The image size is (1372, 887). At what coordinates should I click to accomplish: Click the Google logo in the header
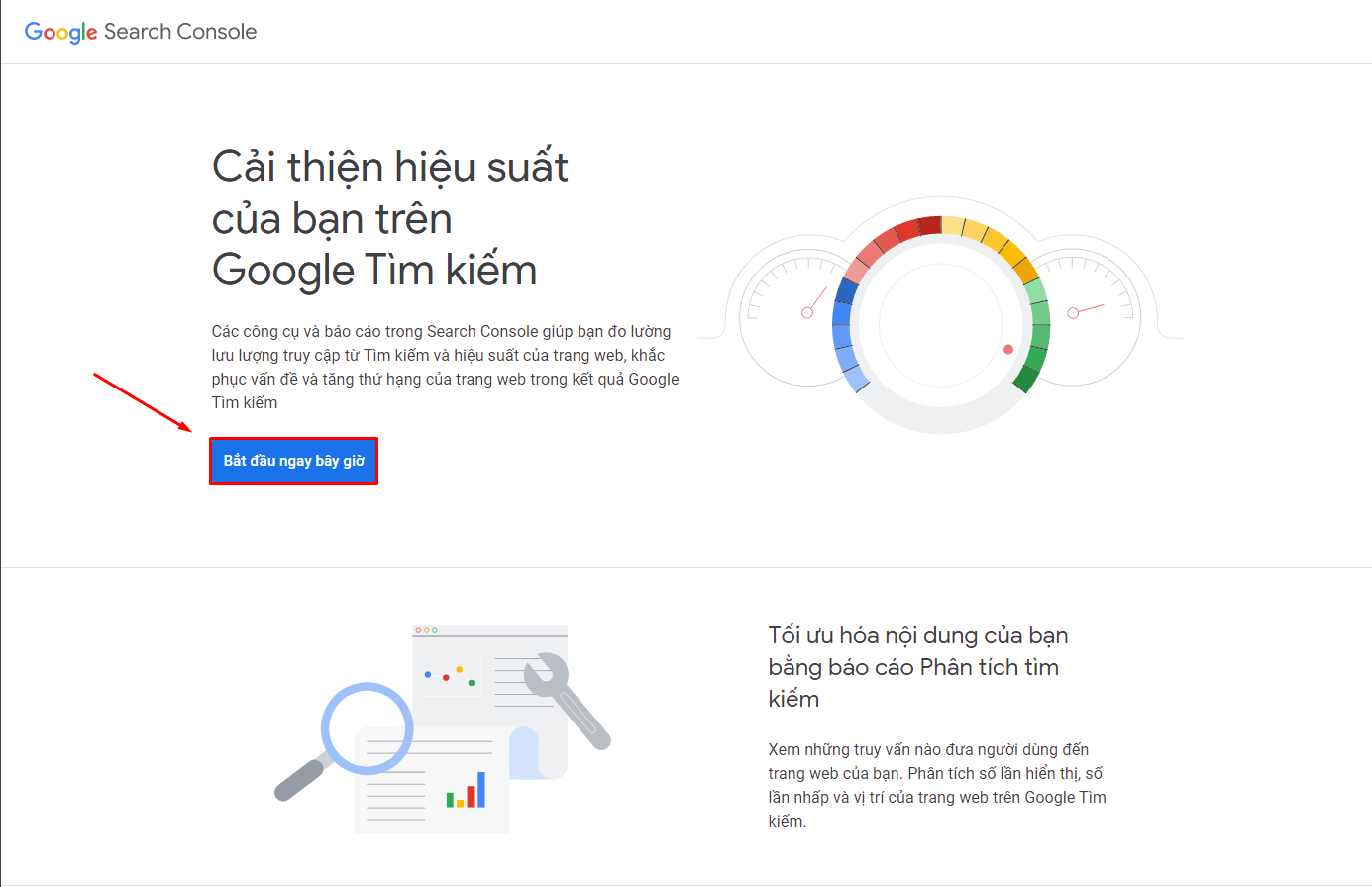pyautogui.click(x=59, y=31)
